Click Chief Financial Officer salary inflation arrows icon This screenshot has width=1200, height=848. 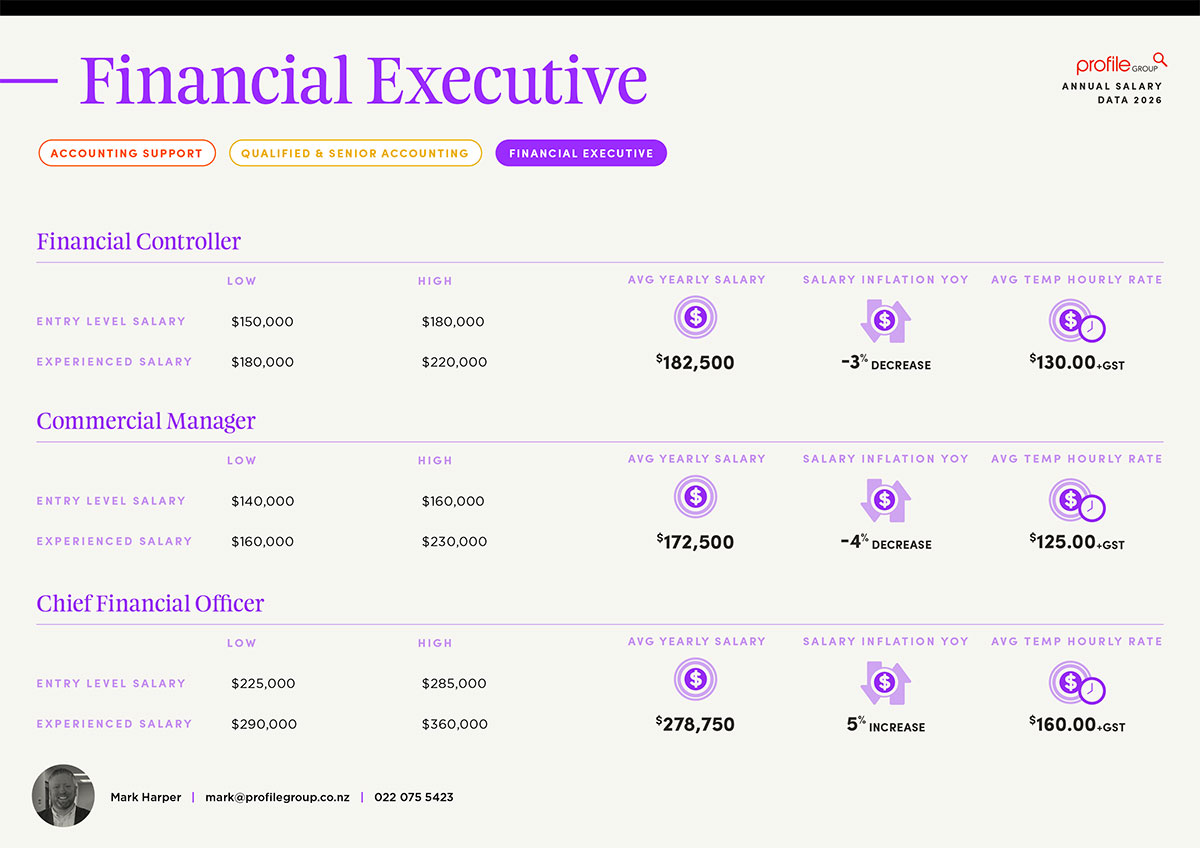[x=885, y=682]
